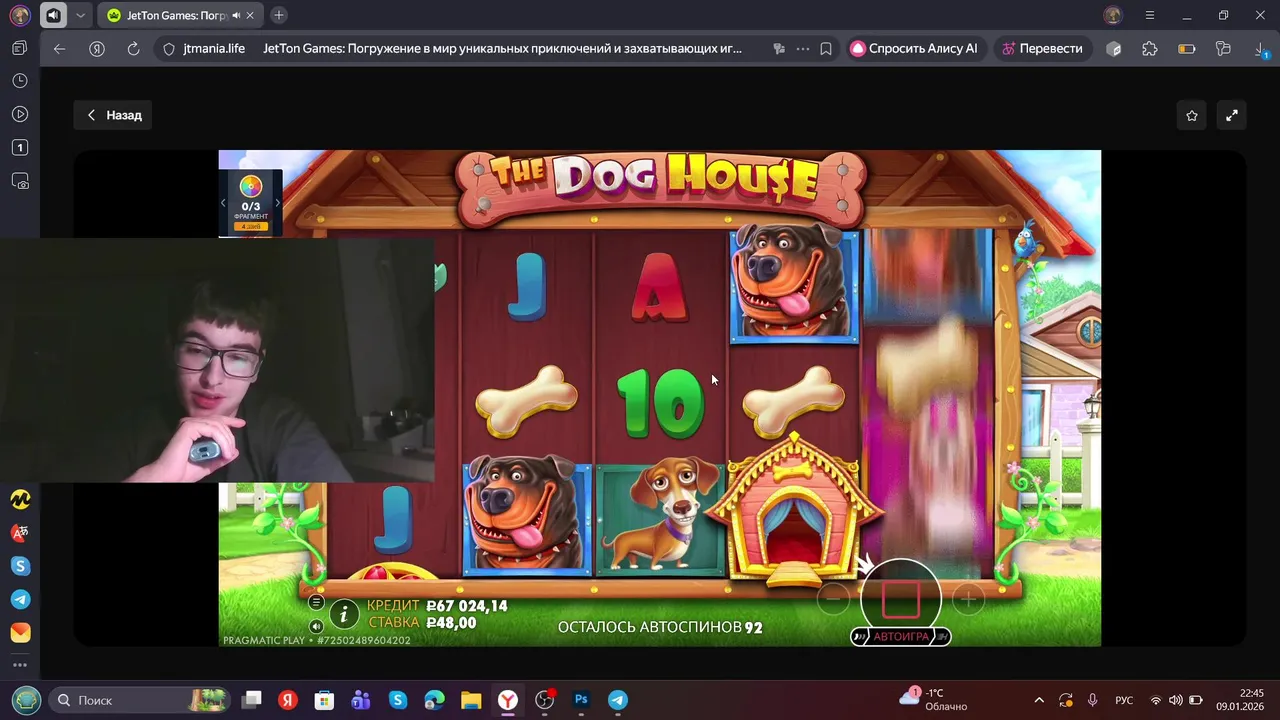
Task: Open Task View on the taskbar
Action: pyautogui.click(x=252, y=700)
